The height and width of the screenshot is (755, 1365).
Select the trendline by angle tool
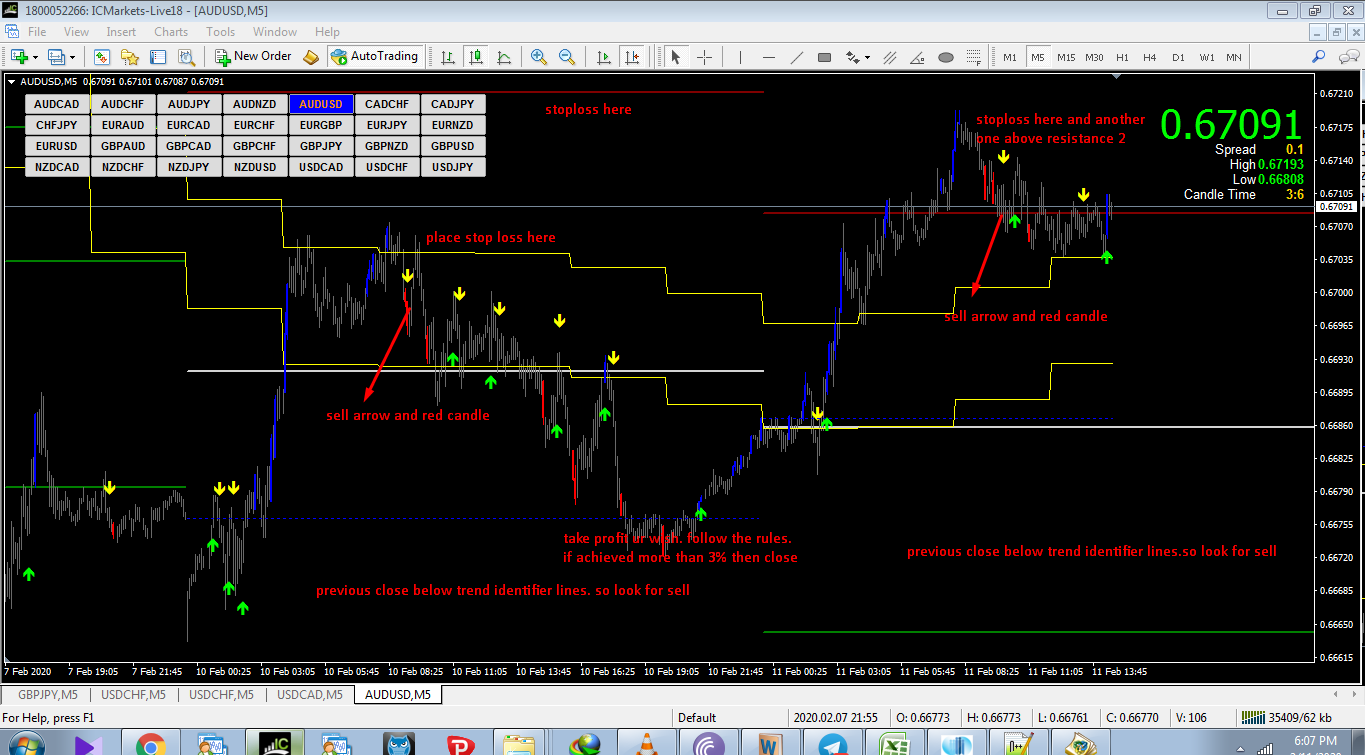(x=918, y=57)
